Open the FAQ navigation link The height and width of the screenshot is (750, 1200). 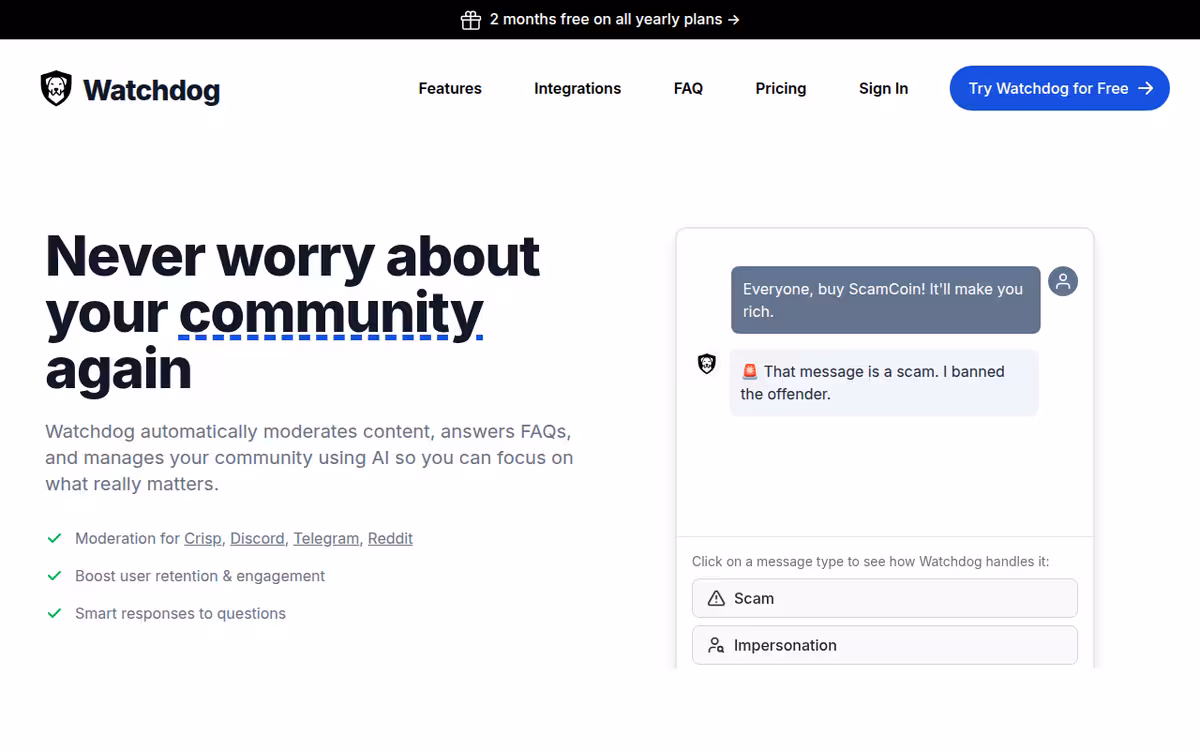click(x=688, y=88)
